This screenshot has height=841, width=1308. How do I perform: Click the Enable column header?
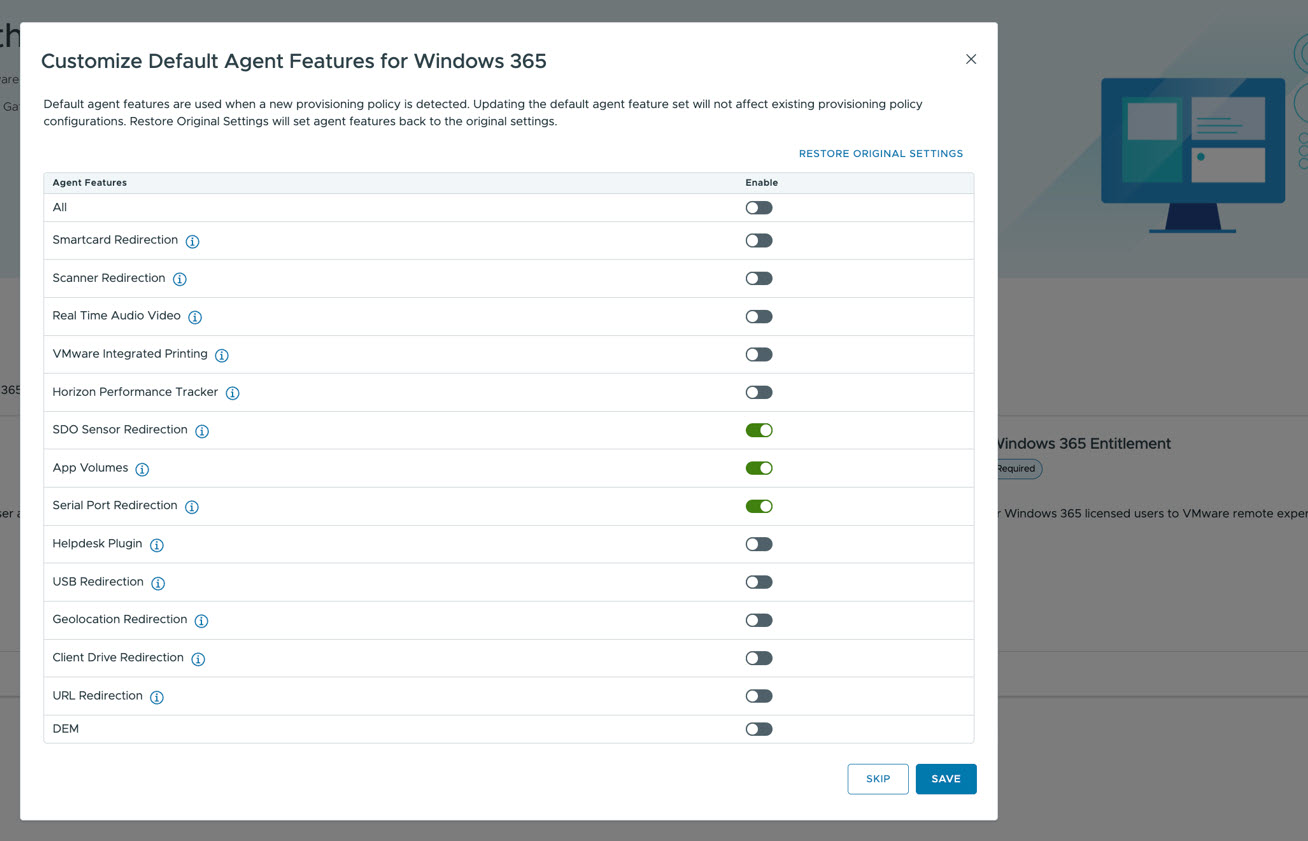click(762, 183)
